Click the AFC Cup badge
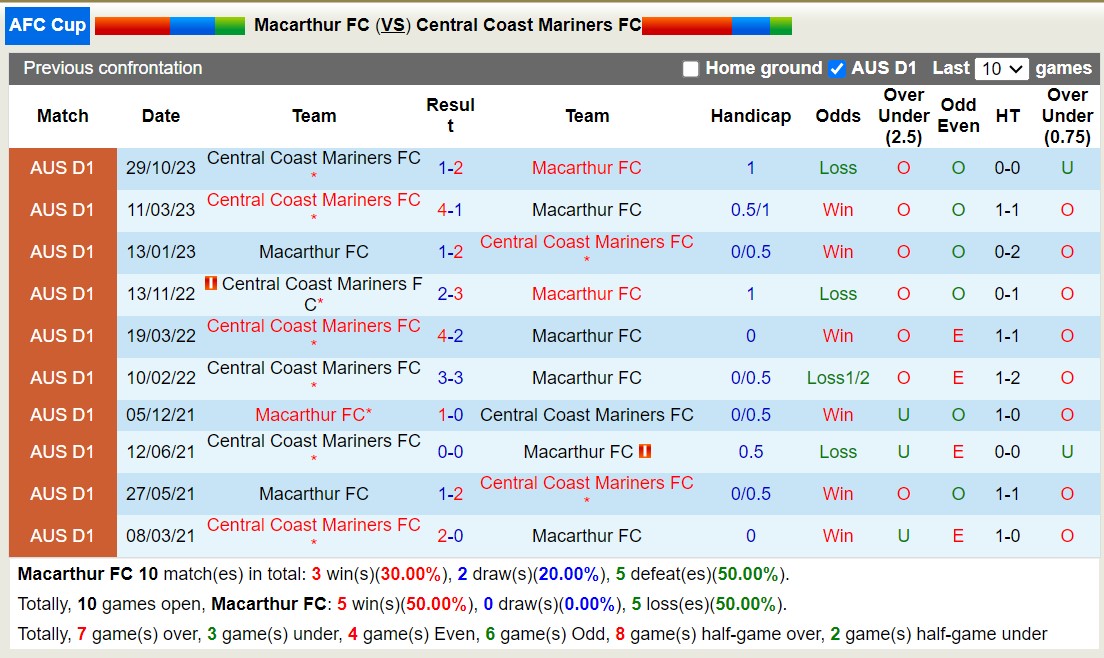This screenshot has width=1104, height=658. point(47,25)
